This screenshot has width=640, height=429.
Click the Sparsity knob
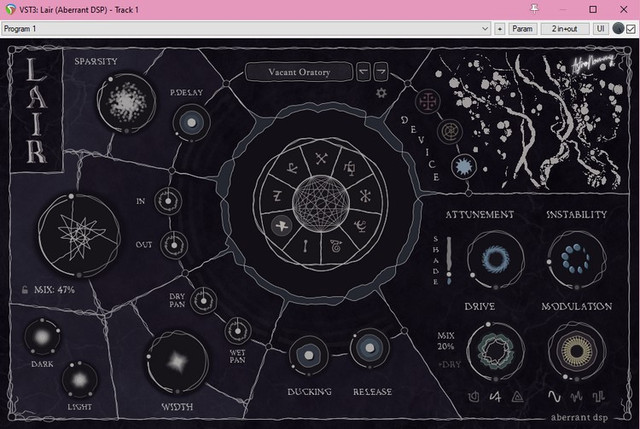coord(126,102)
